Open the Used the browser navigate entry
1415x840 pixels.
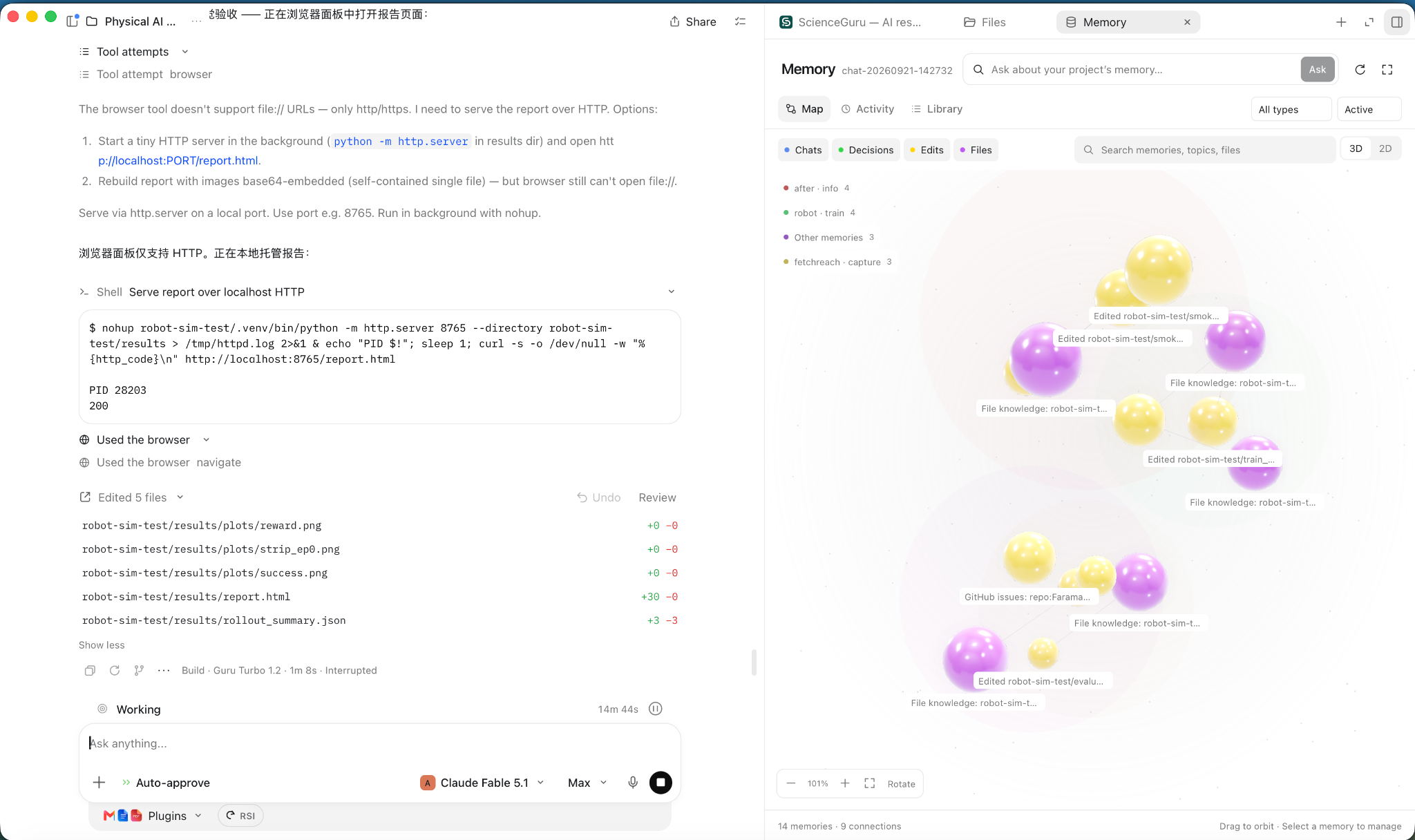click(x=160, y=463)
